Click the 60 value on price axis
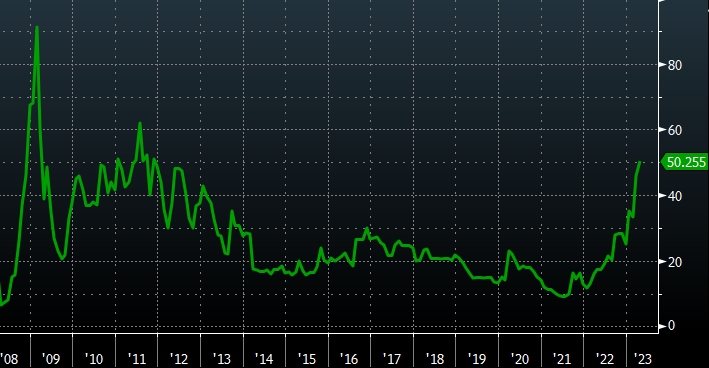The image size is (709, 368). pyautogui.click(x=674, y=130)
